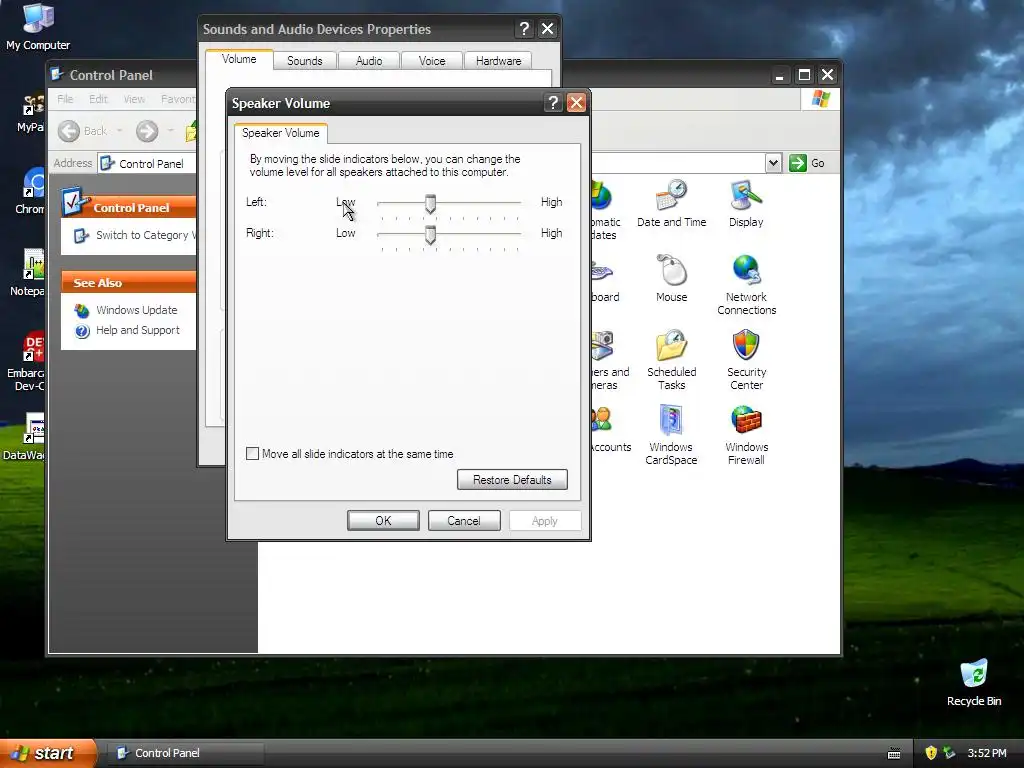Open Windows CardSpace icon
Viewport: 1024px width, 768px height.
tap(671, 436)
